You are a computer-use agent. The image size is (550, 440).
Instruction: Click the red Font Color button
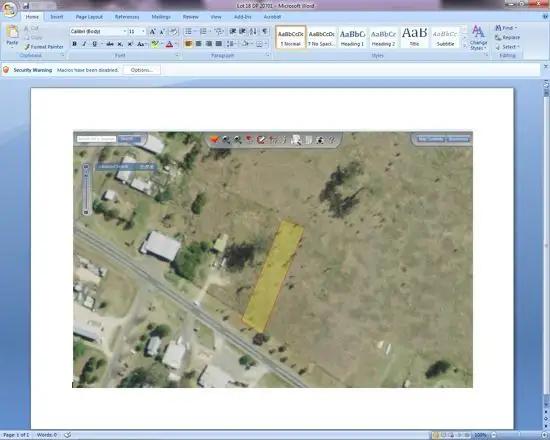[169, 44]
